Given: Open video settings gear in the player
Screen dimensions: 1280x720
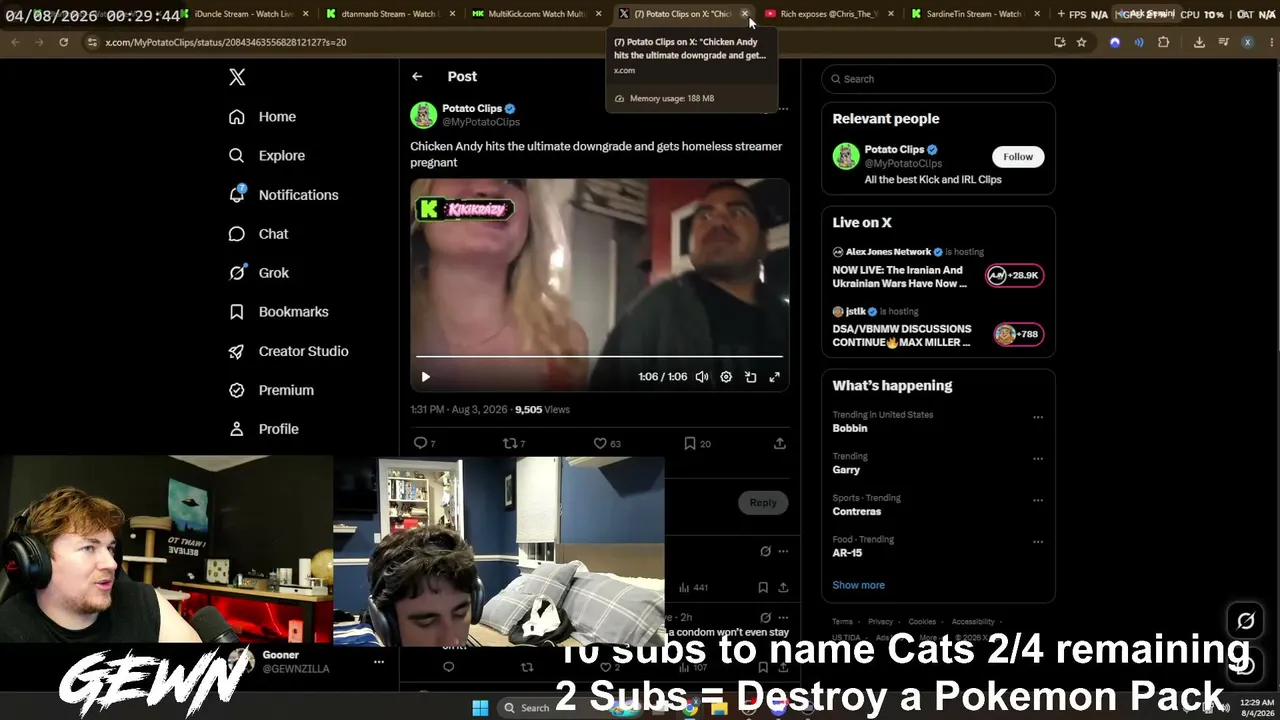Looking at the screenshot, I should pos(726,377).
